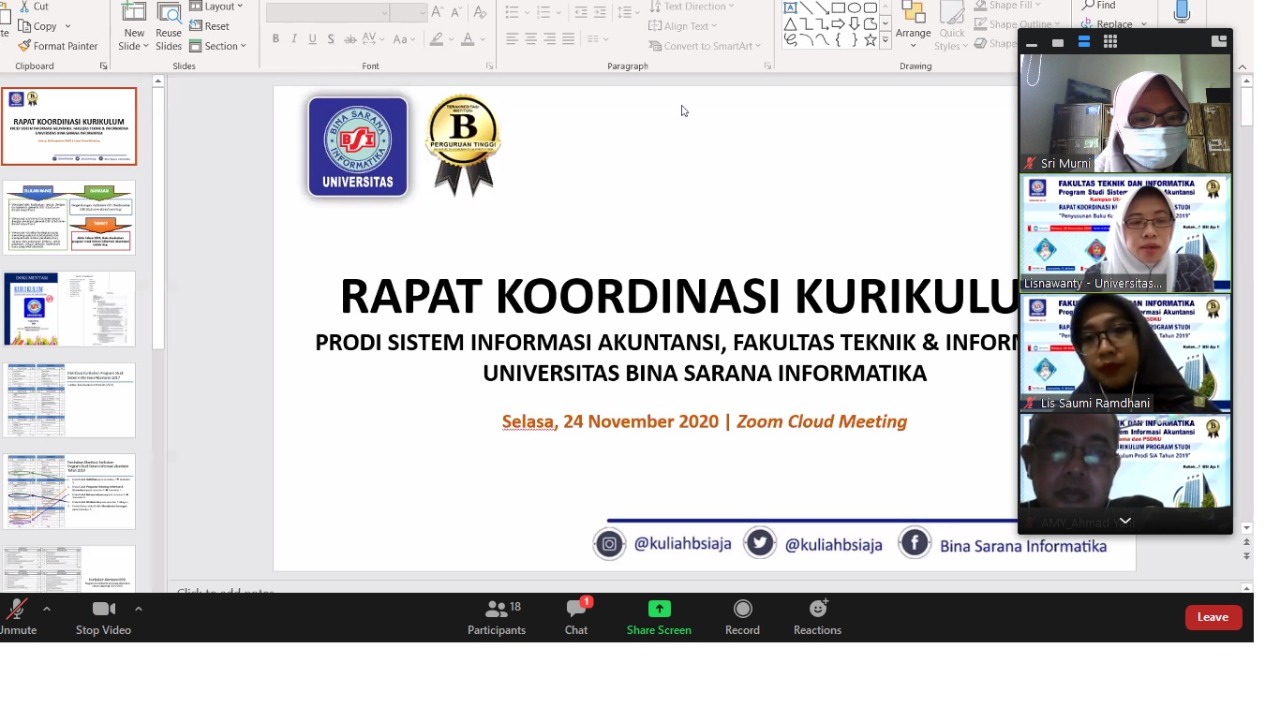Start a Record of the meeting

(742, 617)
